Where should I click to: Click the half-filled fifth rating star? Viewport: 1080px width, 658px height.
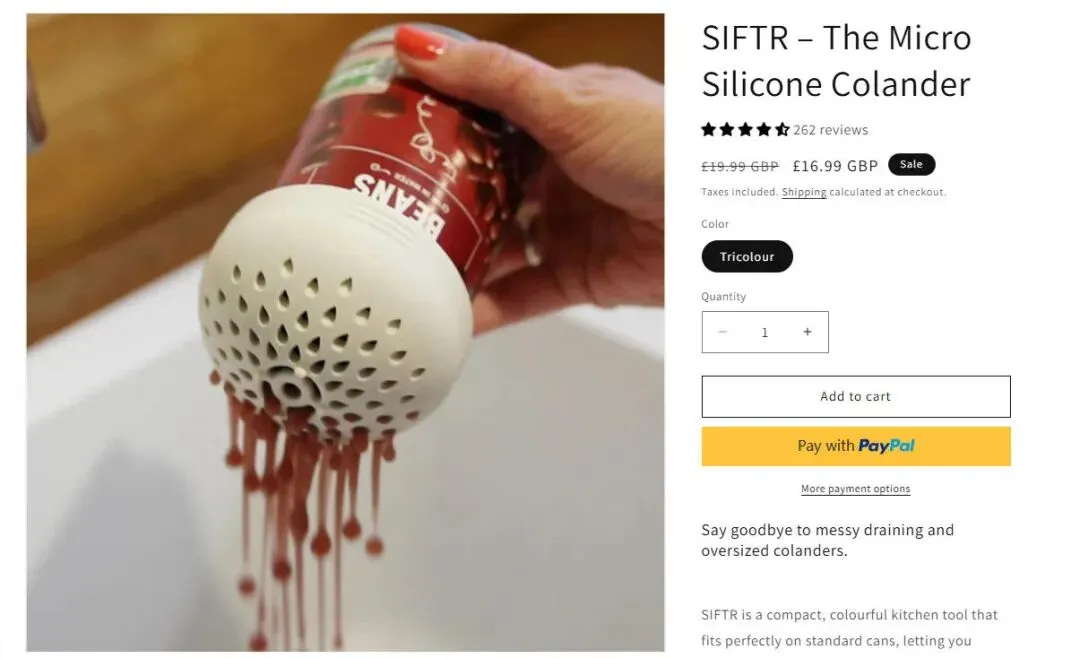coord(782,130)
